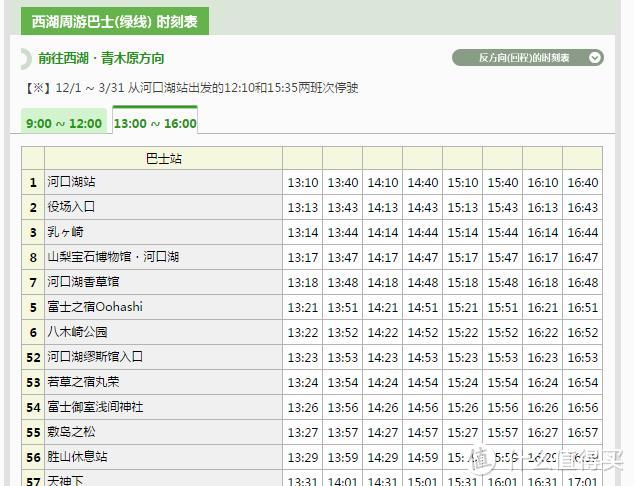Click the 16:53 time for 河口湖缪斯馆入口
634x486 pixels.
[583, 358]
